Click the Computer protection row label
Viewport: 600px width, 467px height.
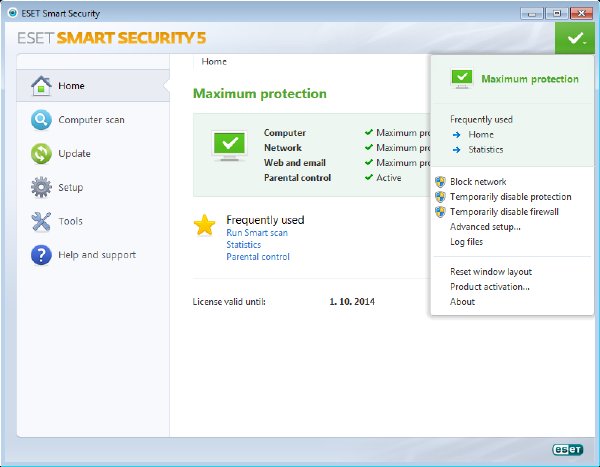(x=285, y=133)
